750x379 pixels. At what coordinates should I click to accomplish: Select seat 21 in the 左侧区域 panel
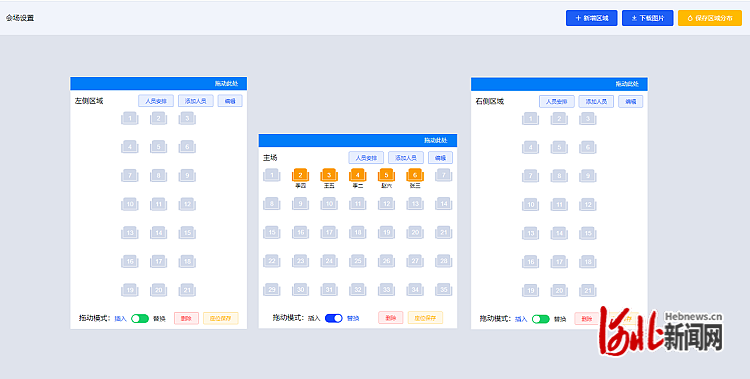point(187,290)
